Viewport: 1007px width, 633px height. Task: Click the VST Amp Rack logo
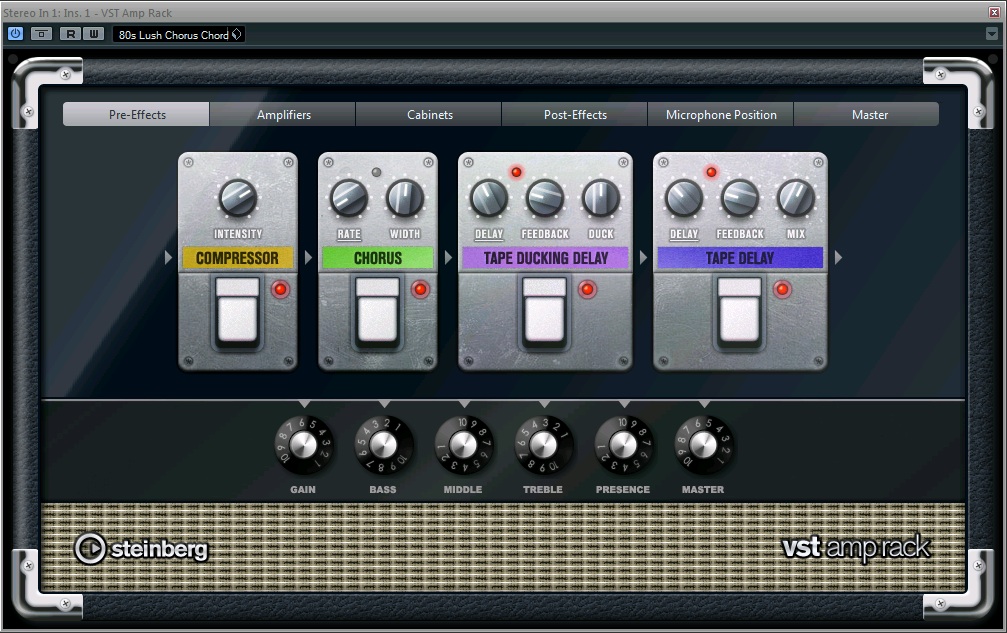[856, 548]
